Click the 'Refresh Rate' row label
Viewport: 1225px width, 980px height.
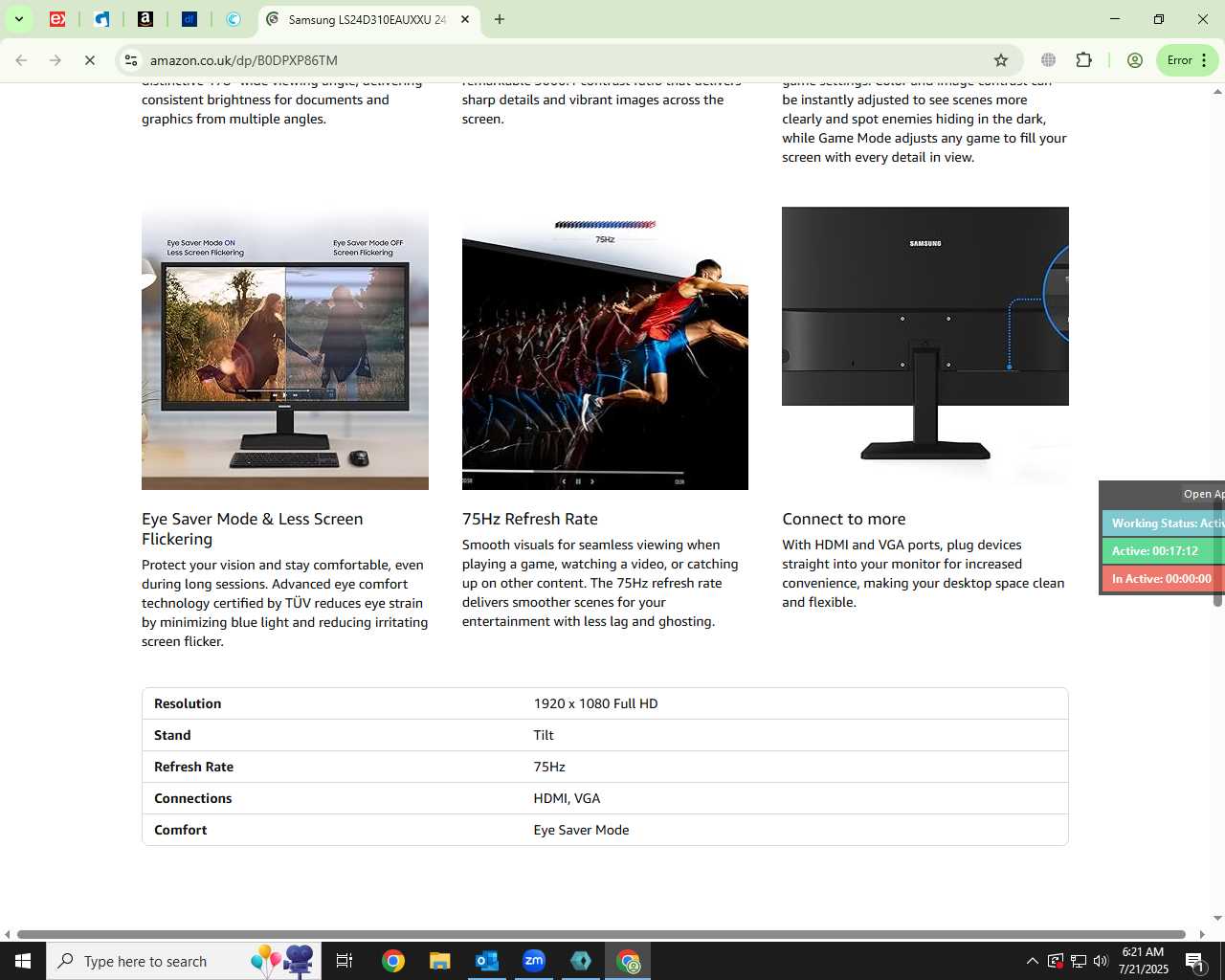(x=193, y=767)
